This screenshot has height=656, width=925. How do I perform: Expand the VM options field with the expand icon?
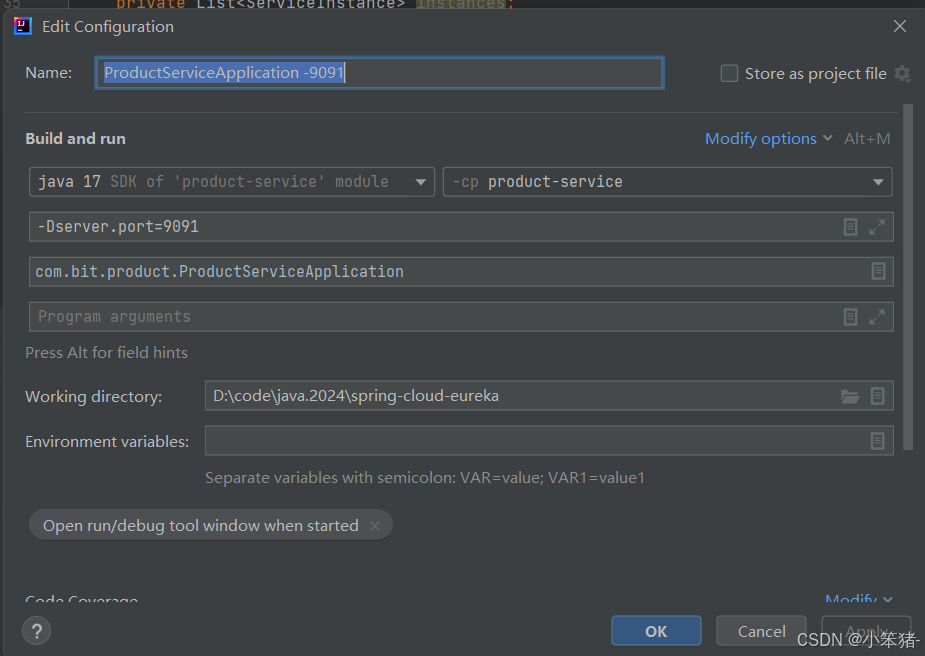click(877, 227)
